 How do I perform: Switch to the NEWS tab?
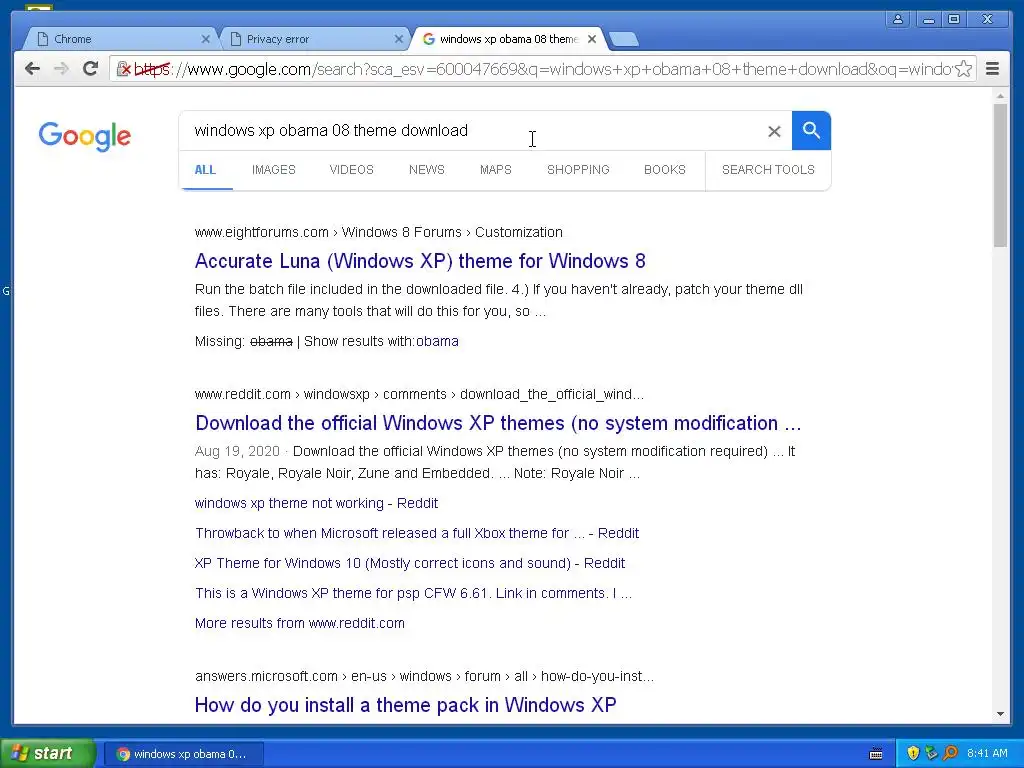(x=426, y=170)
